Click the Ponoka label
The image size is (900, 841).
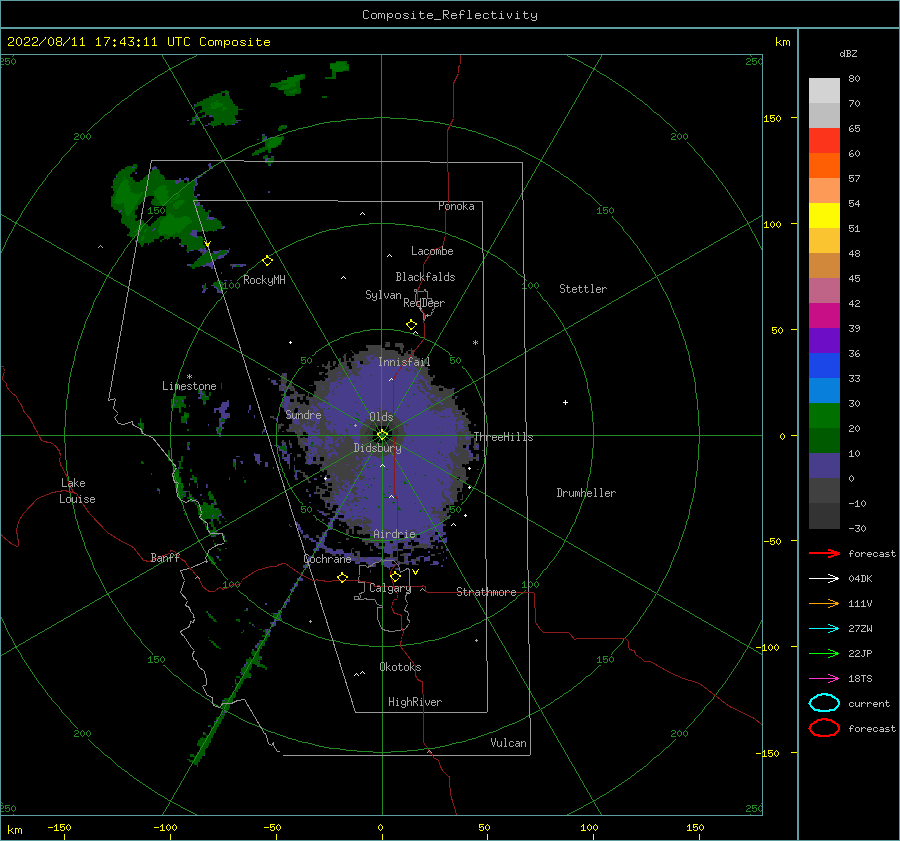[456, 206]
